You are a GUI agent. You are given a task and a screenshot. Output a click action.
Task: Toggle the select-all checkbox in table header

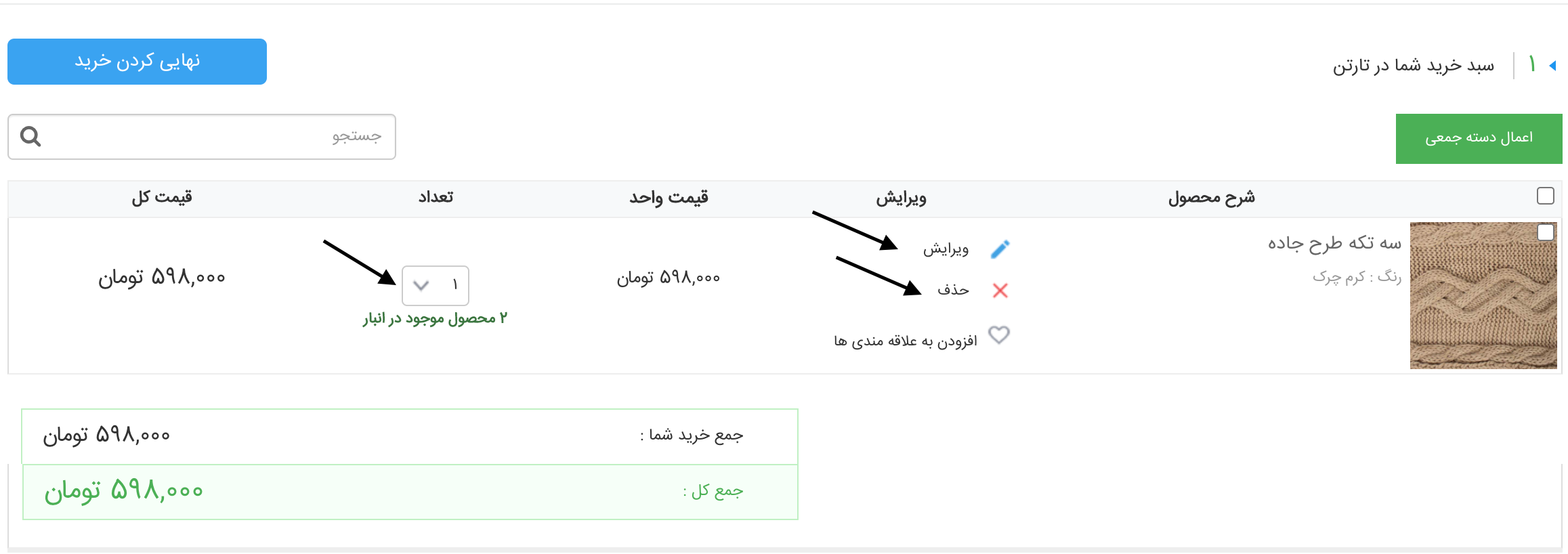click(1545, 196)
